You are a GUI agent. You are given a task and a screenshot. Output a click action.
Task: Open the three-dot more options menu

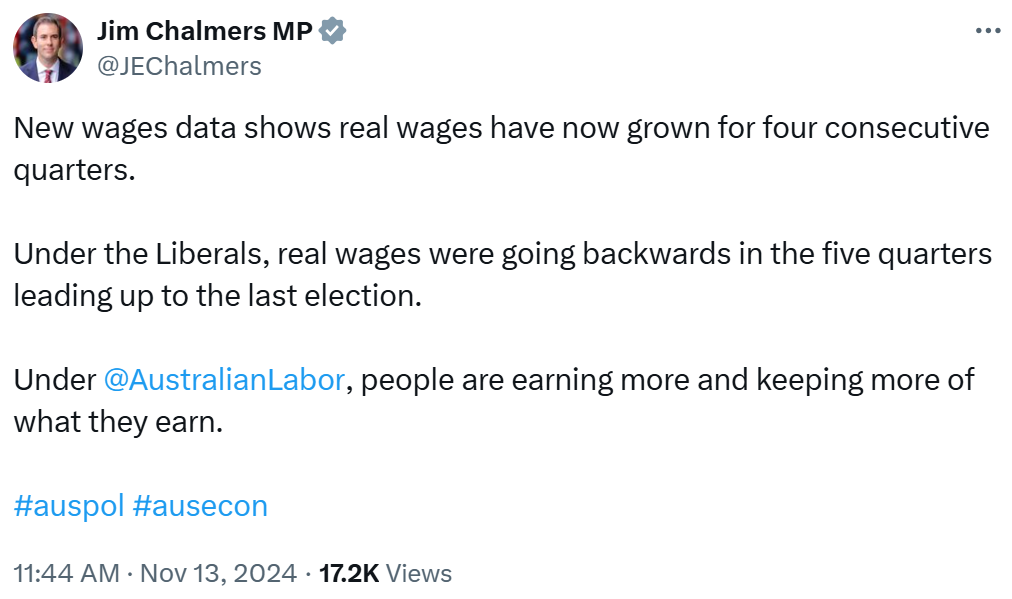pyautogui.click(x=987, y=31)
